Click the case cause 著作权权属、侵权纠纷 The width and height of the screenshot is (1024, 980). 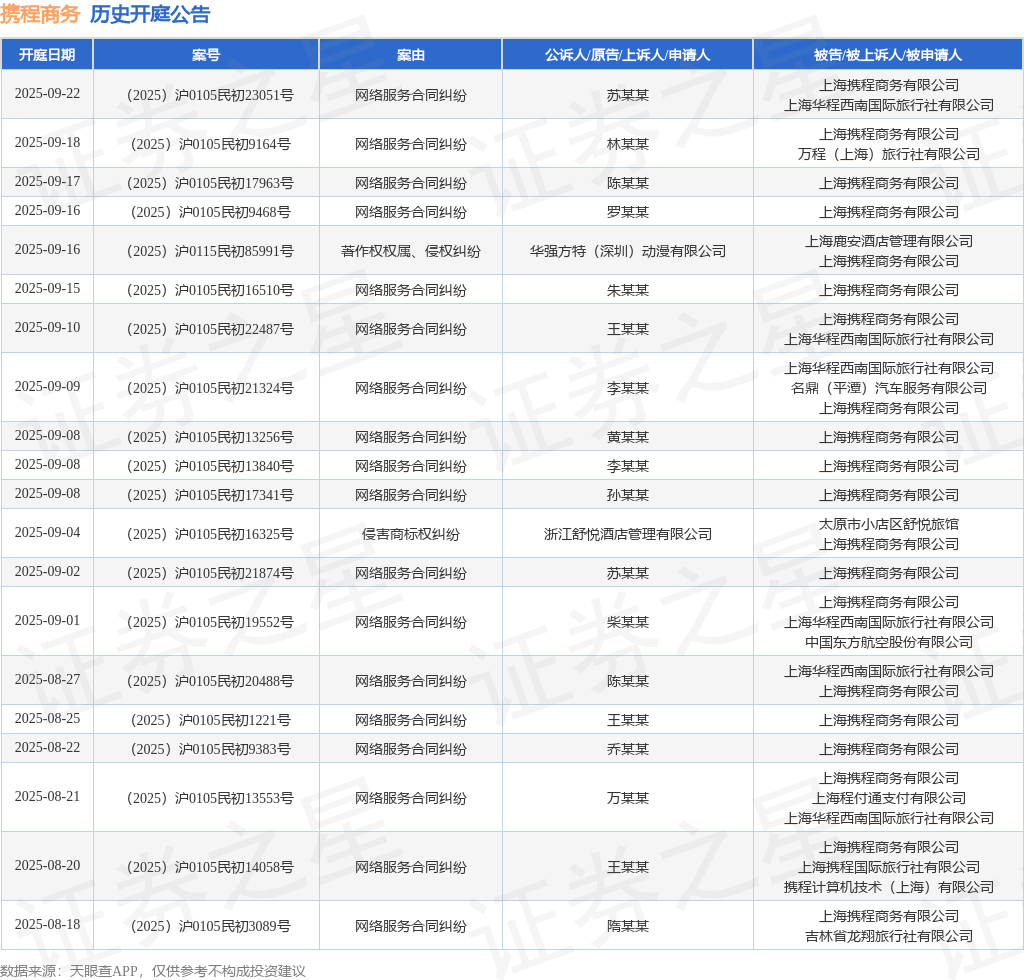[x=411, y=251]
